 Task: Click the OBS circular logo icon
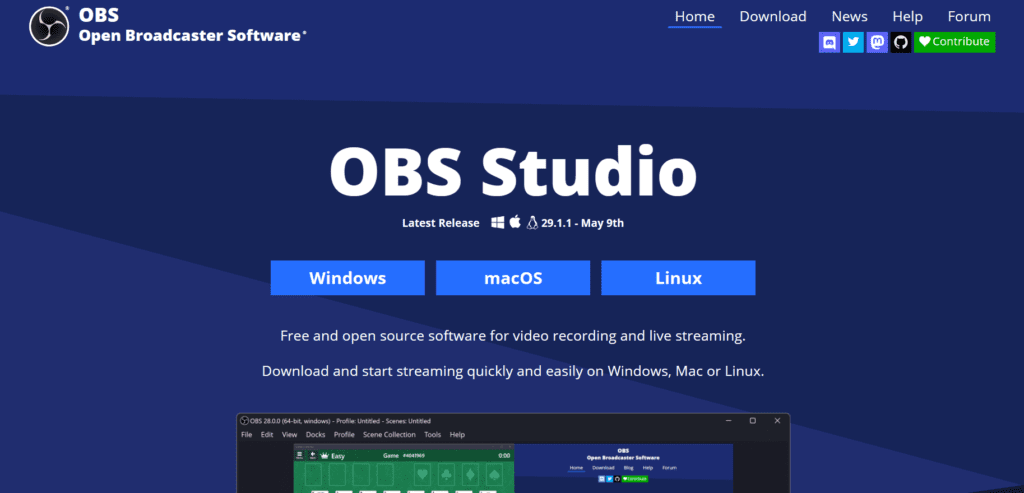pyautogui.click(x=49, y=26)
